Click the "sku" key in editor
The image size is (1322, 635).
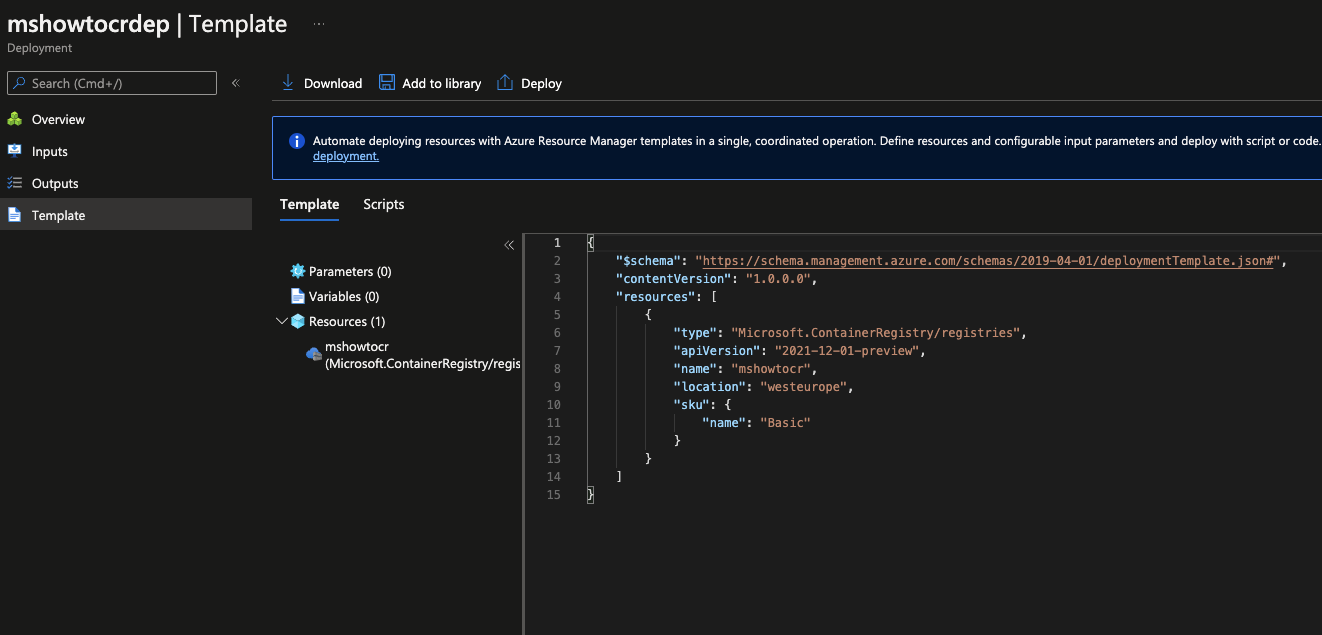pos(692,405)
